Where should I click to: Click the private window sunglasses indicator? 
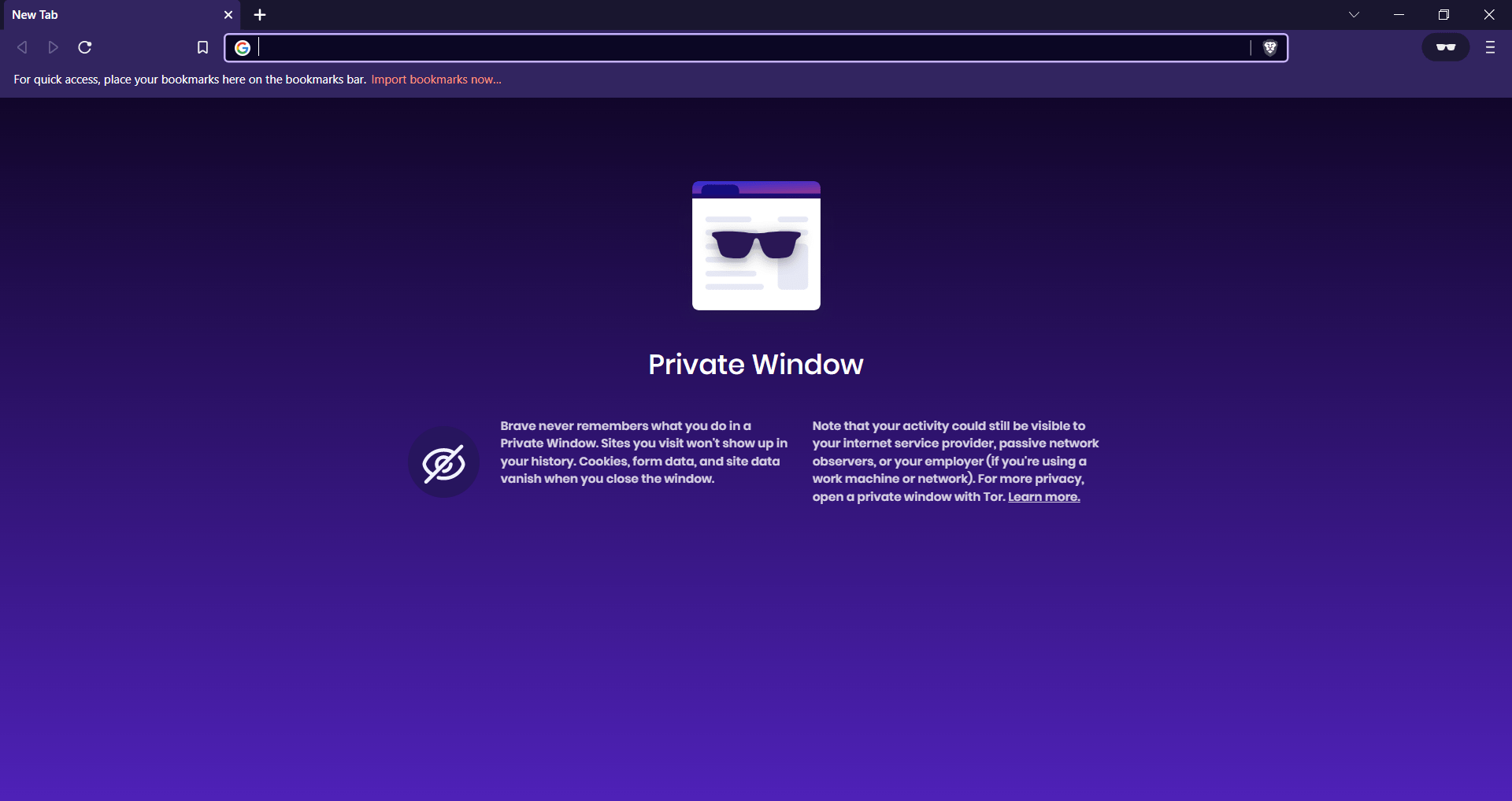pos(1446,47)
